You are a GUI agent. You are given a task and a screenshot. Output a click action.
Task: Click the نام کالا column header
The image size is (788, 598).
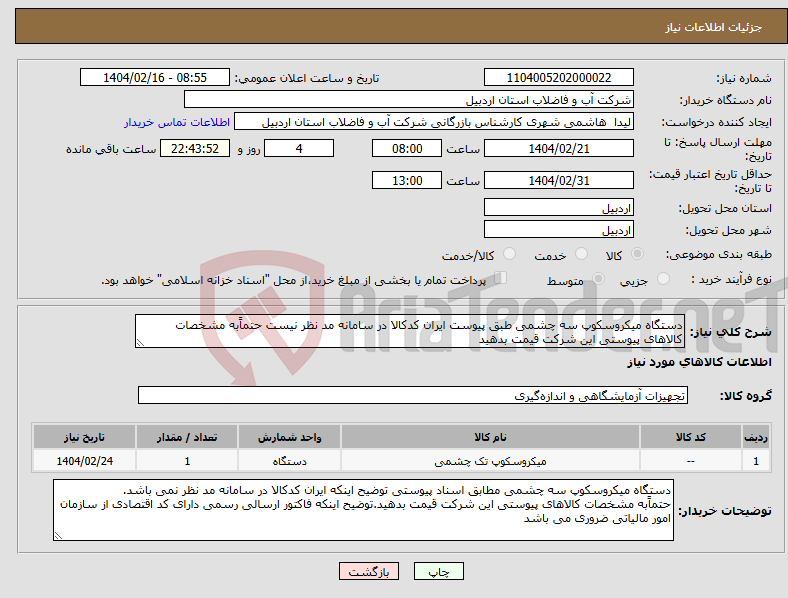(490, 437)
